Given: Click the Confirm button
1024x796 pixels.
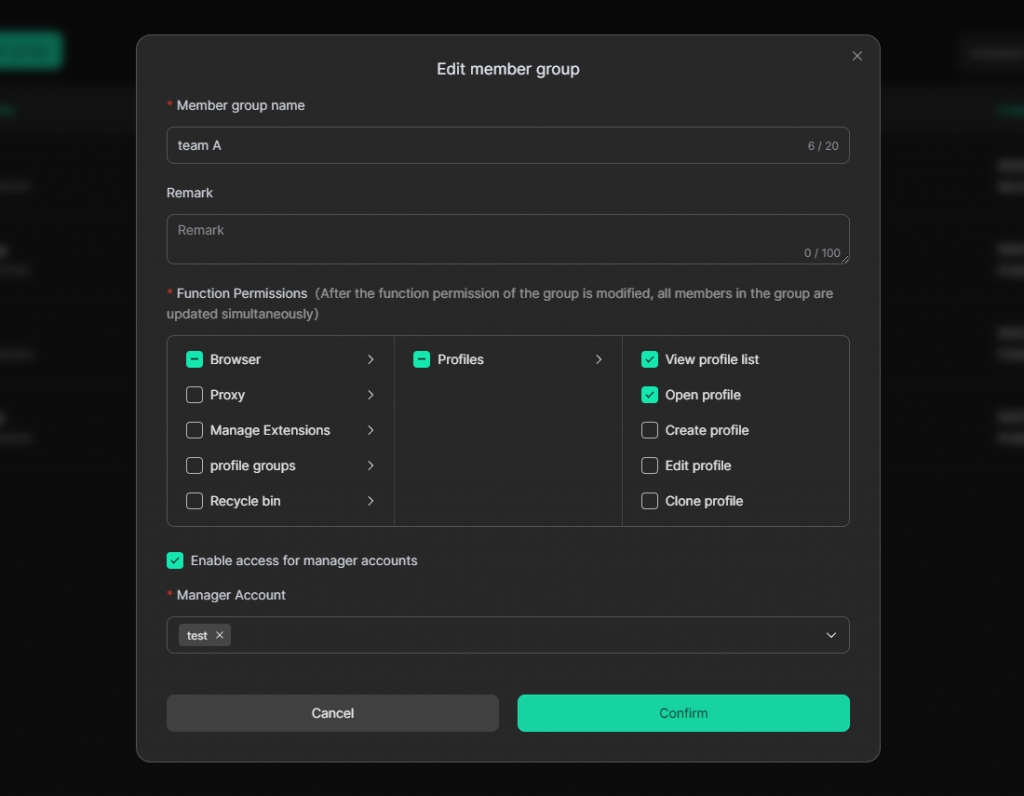Looking at the screenshot, I should coord(683,713).
